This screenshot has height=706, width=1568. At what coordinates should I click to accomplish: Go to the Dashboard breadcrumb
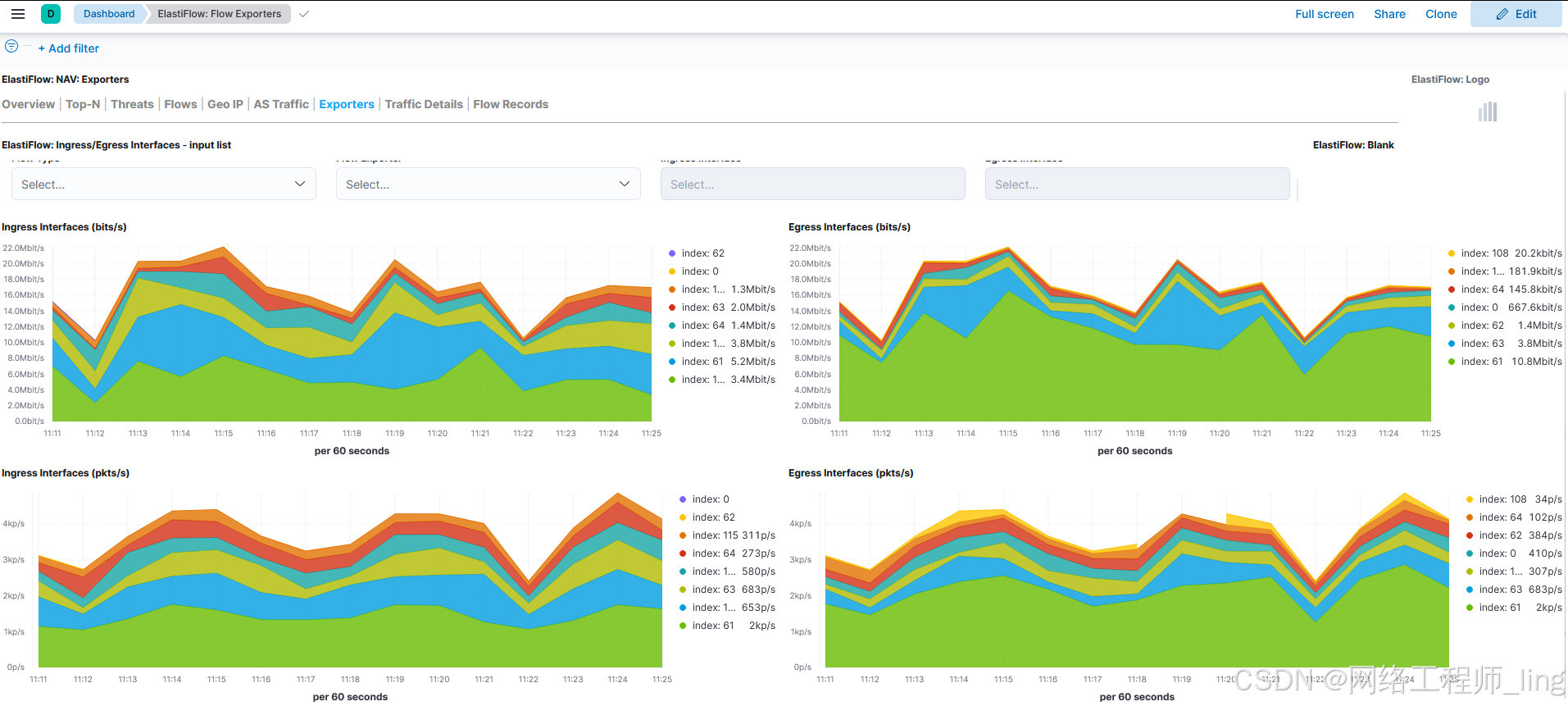pos(109,14)
